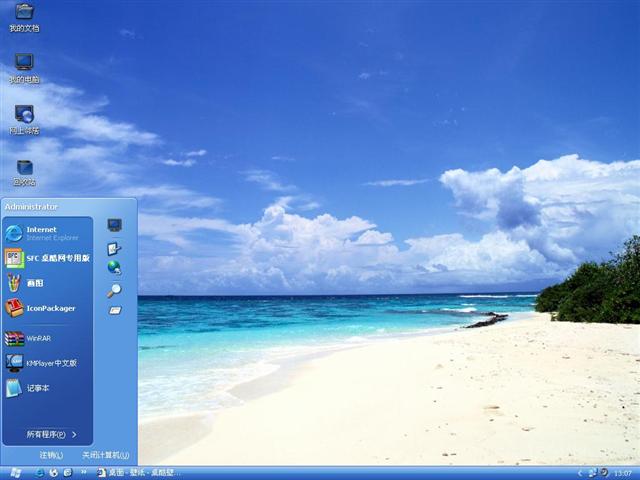640x480 pixels.
Task: Click the Start button on the taskbar
Action: pyautogui.click(x=16, y=473)
